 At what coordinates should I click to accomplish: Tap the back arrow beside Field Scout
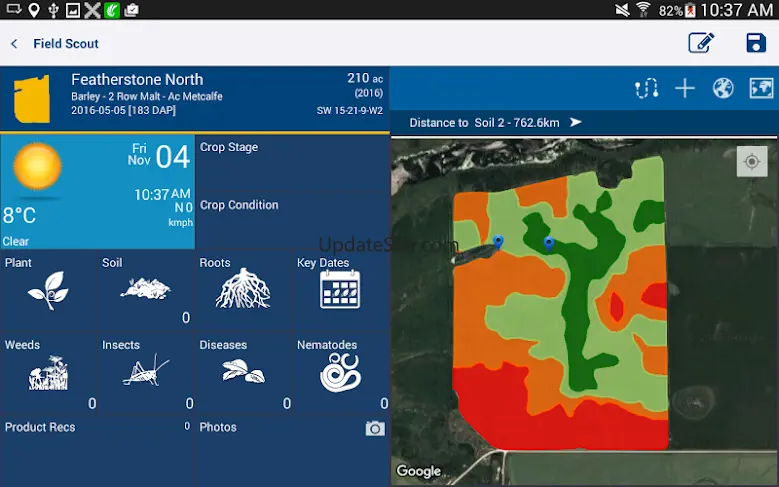(14, 44)
